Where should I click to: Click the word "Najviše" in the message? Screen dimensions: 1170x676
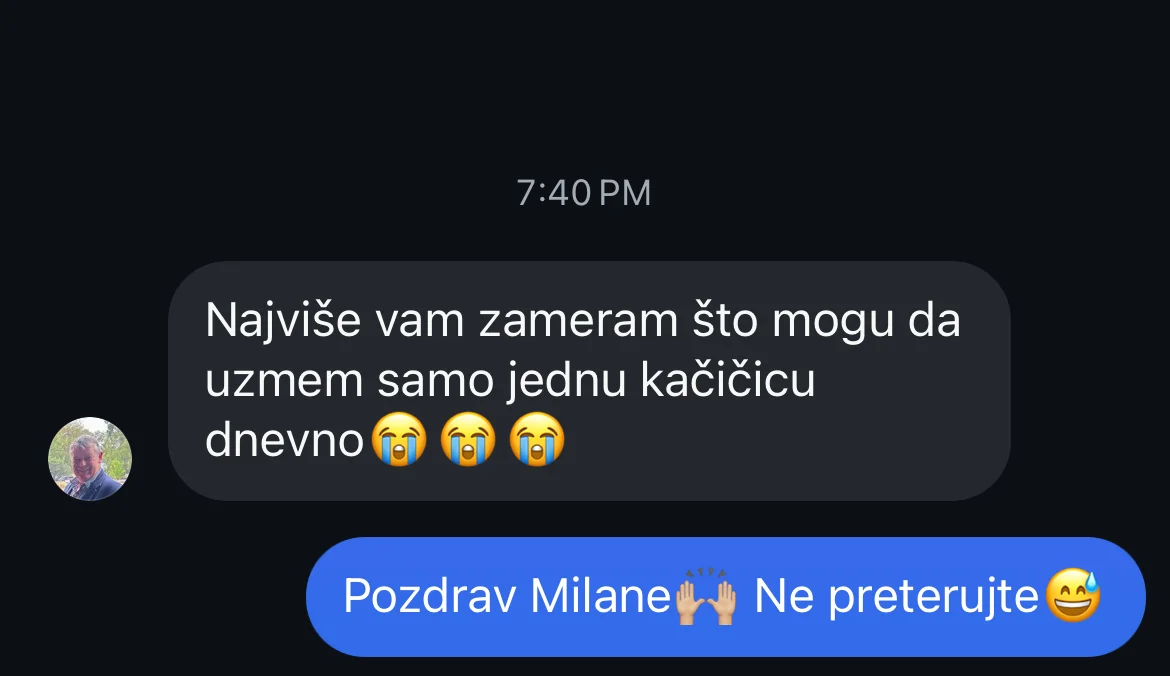click(x=283, y=322)
